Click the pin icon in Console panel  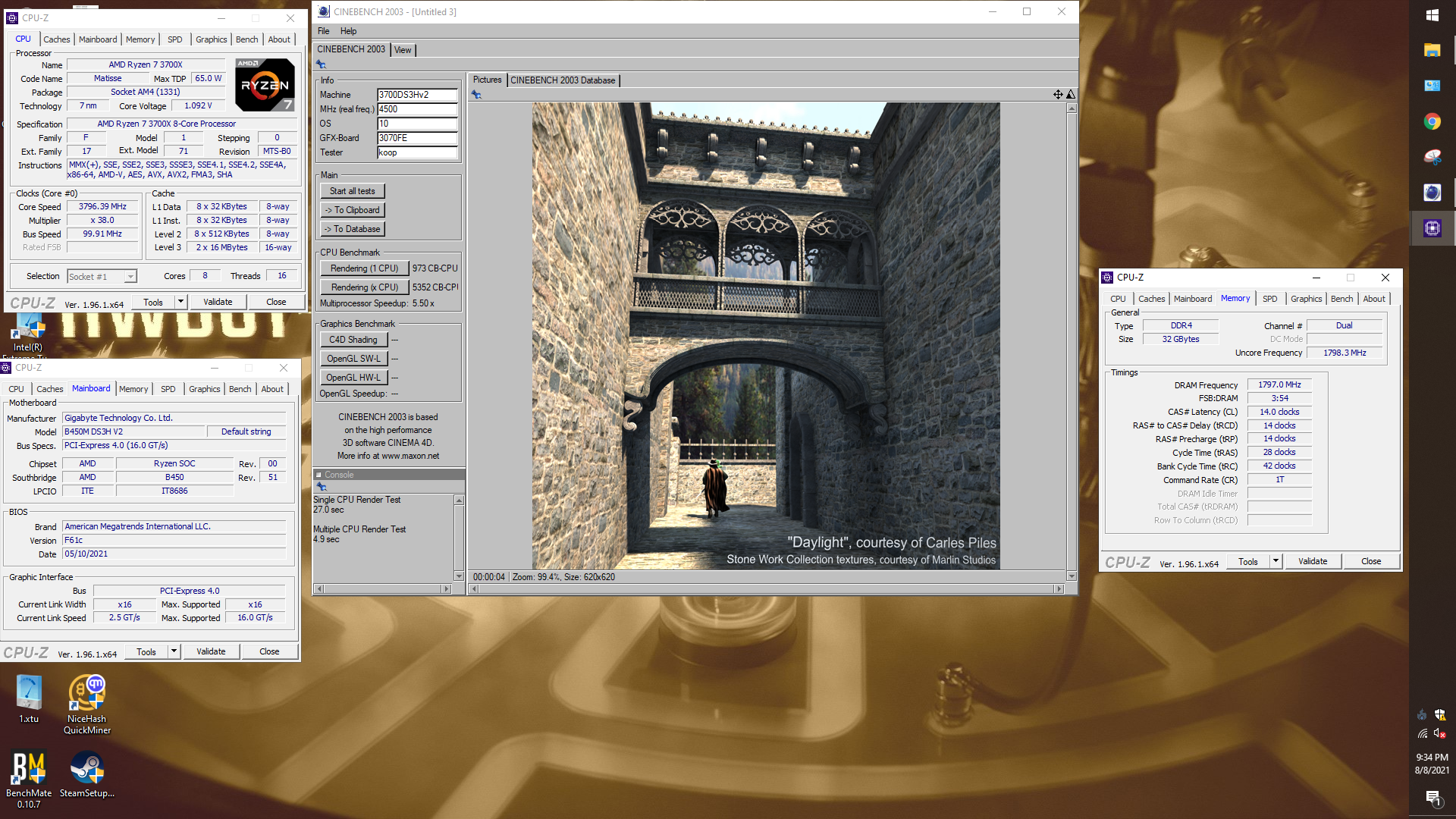(x=321, y=487)
